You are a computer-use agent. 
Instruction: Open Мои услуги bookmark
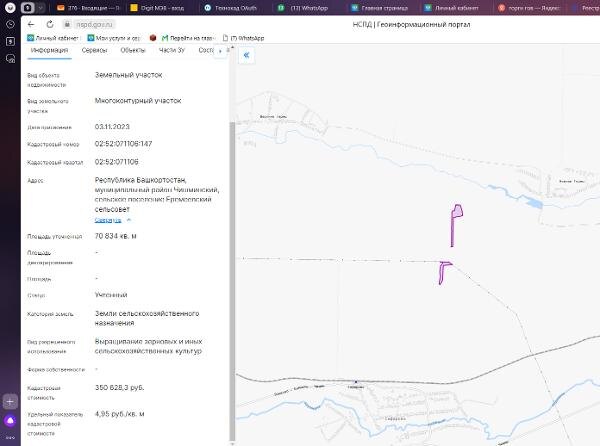(114, 38)
